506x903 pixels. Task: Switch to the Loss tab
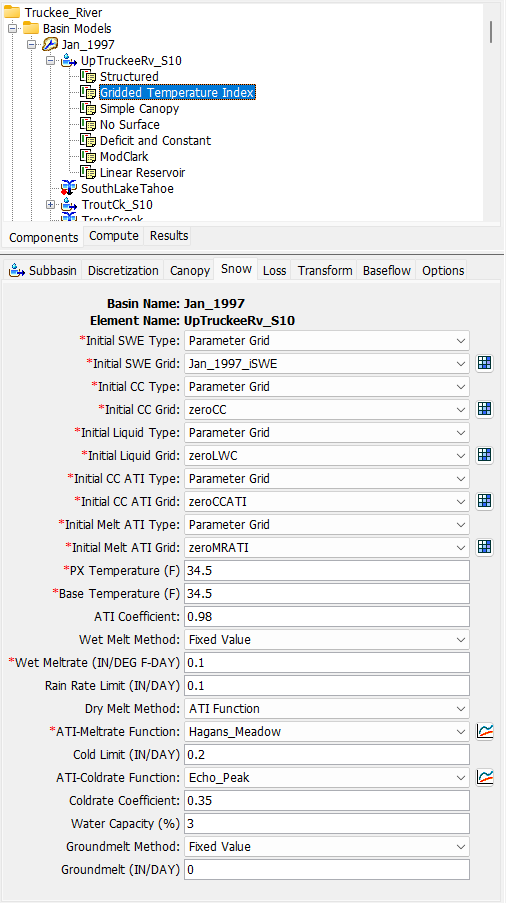coord(275,270)
